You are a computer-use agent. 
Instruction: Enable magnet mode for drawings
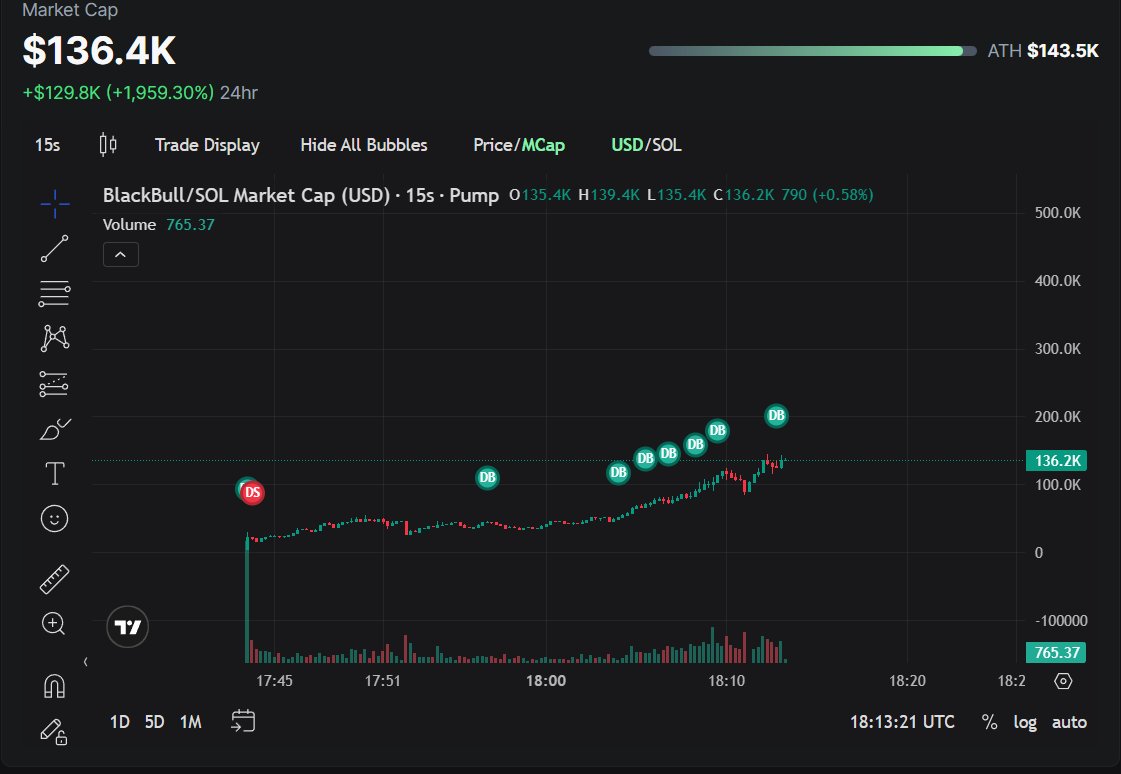[x=54, y=686]
